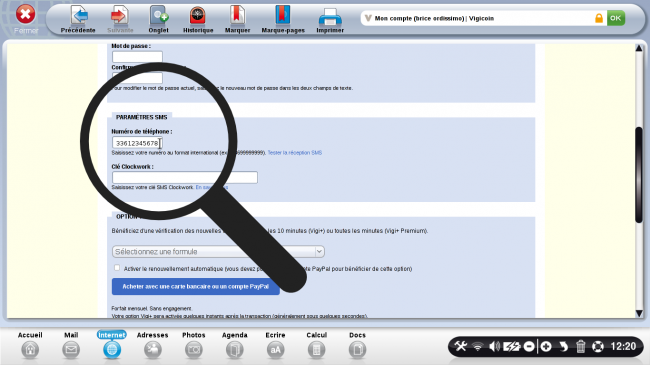Open the Sélectionnez une formule dropdown
Screen dimensions: 650x365
point(218,251)
